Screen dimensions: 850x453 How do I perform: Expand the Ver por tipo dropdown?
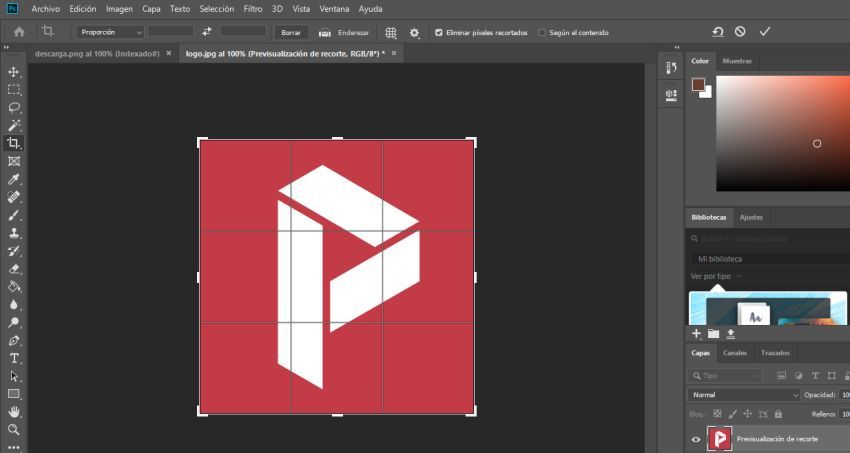[x=716, y=276]
